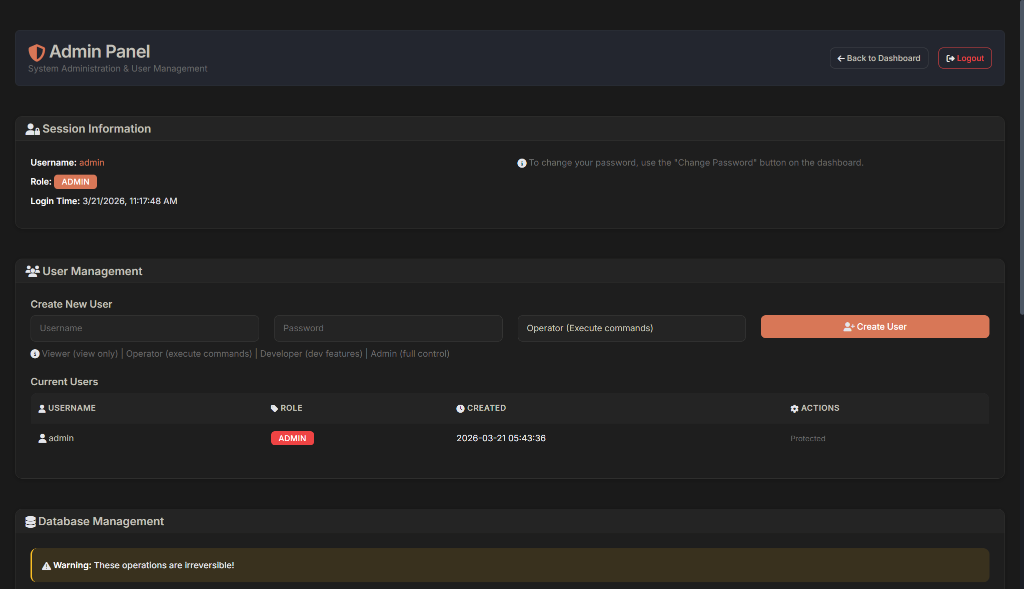1024x589 pixels.
Task: Click the page vertical scrollbar
Action: [x=1019, y=160]
